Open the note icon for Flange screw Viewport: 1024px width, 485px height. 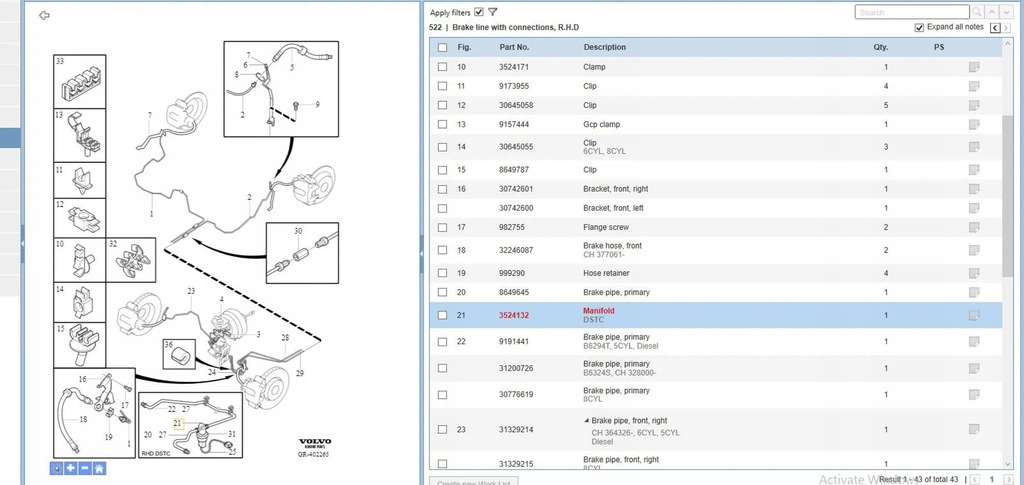(974, 227)
